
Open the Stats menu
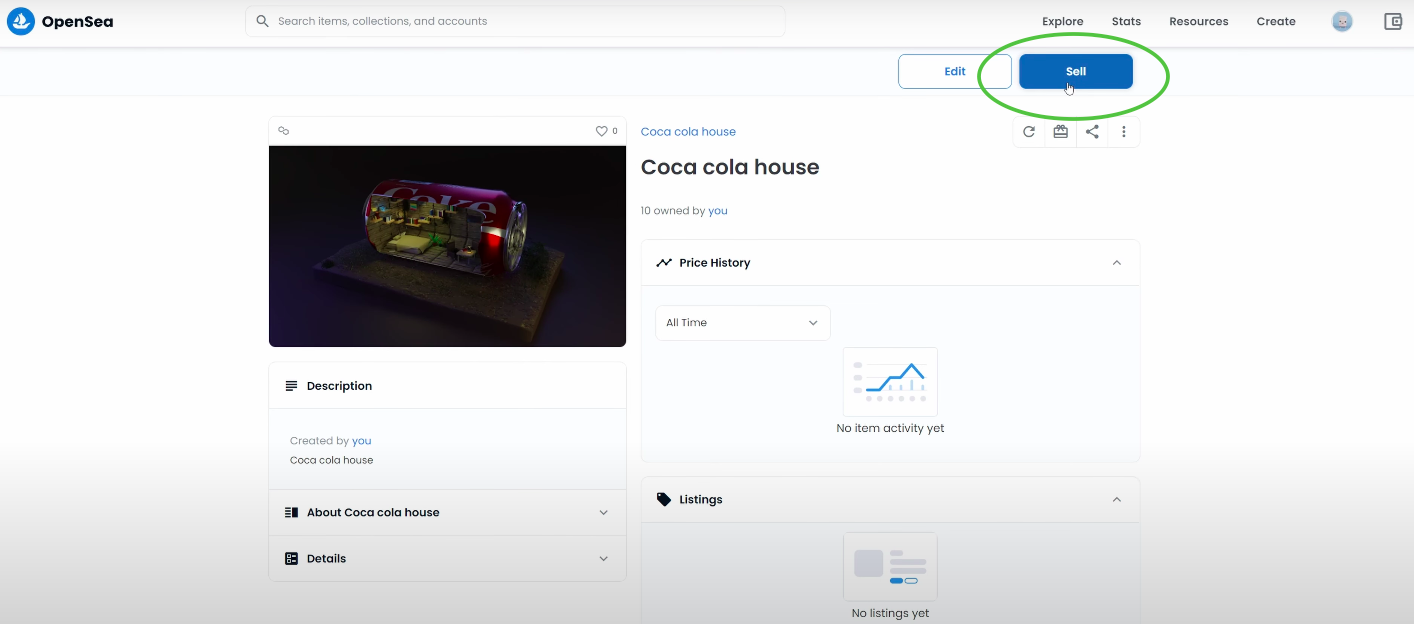pos(1126,21)
